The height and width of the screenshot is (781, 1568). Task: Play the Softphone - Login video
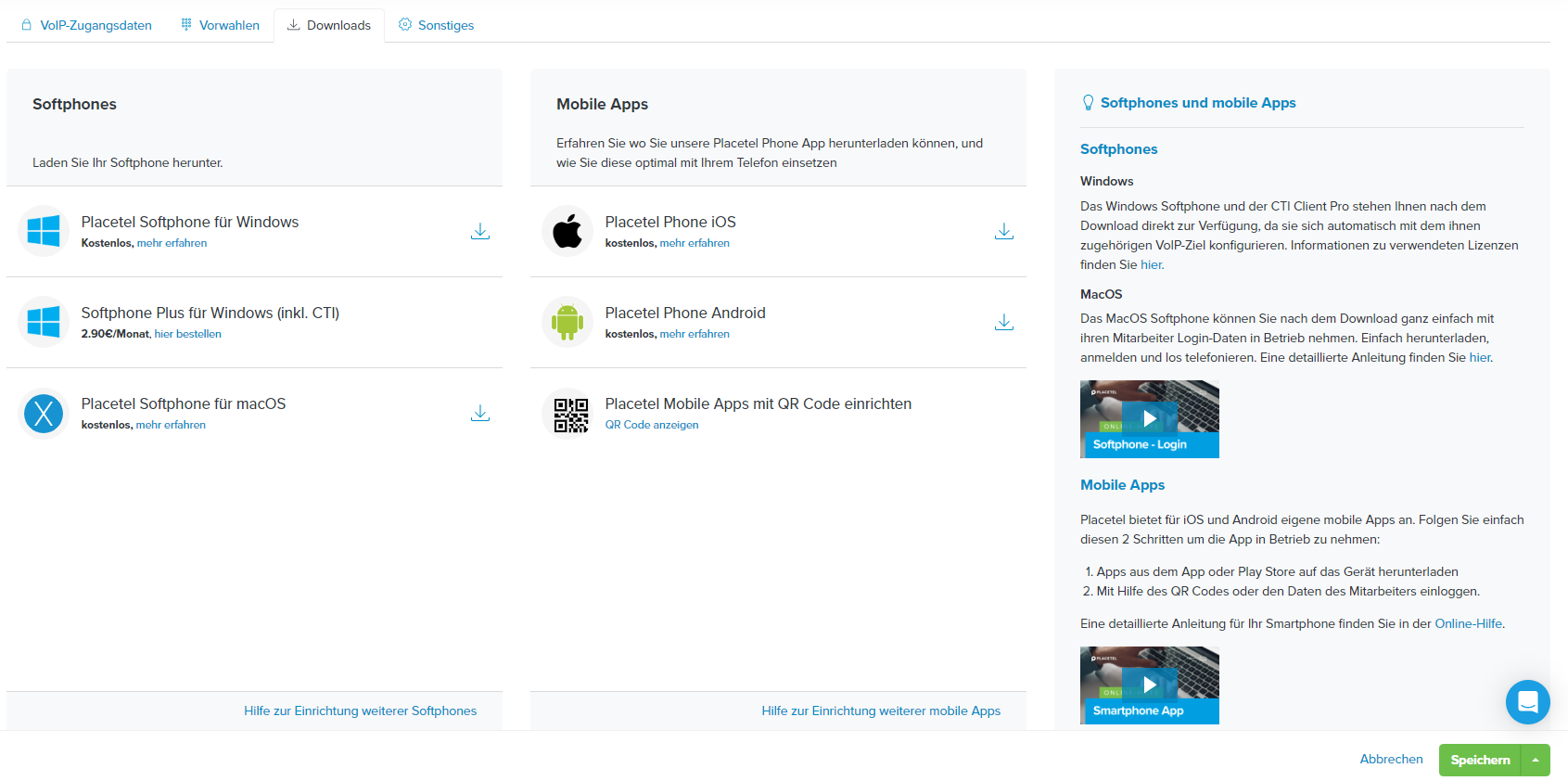pyautogui.click(x=1150, y=419)
